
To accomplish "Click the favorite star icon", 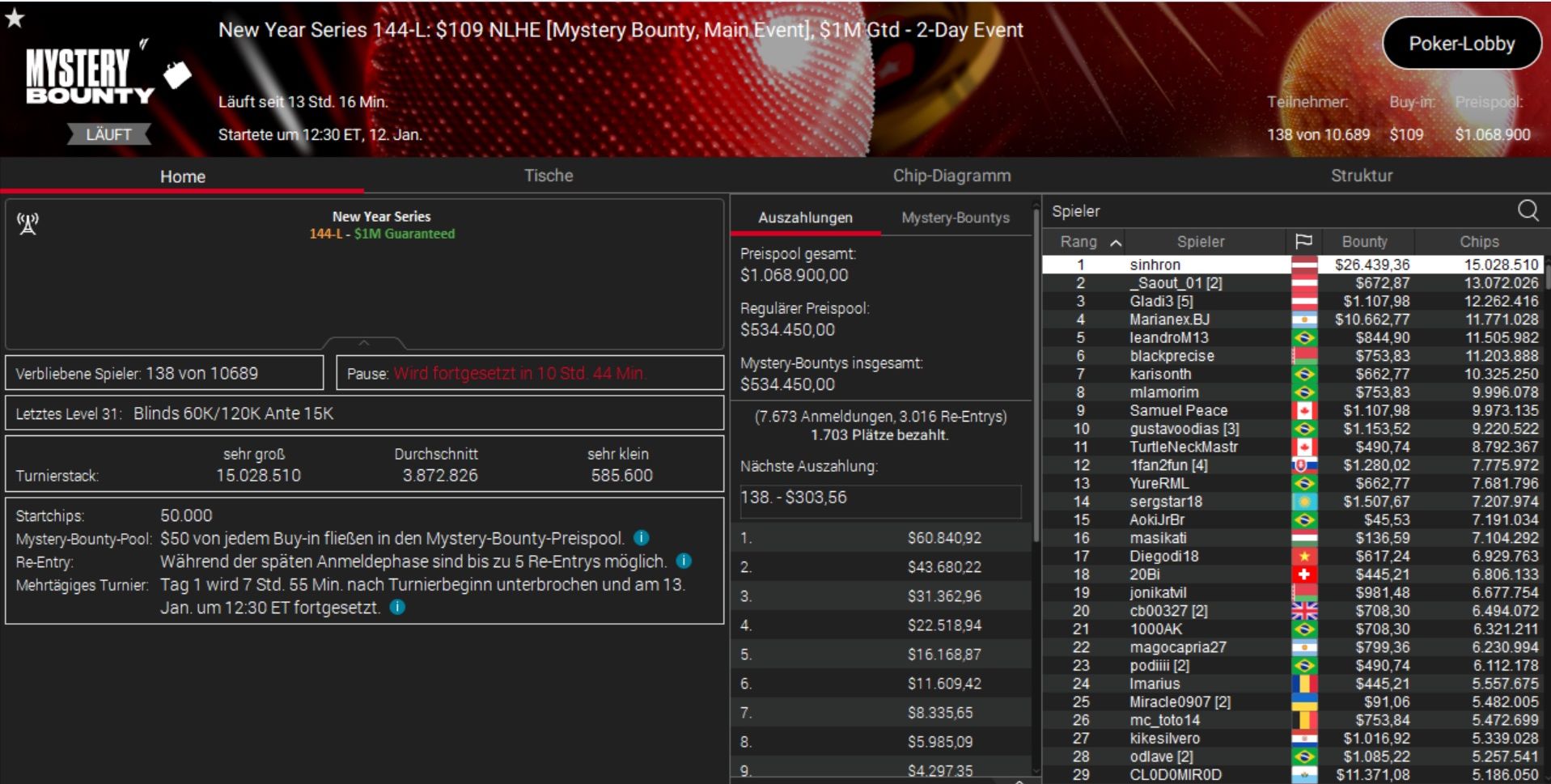I will 15,18.
